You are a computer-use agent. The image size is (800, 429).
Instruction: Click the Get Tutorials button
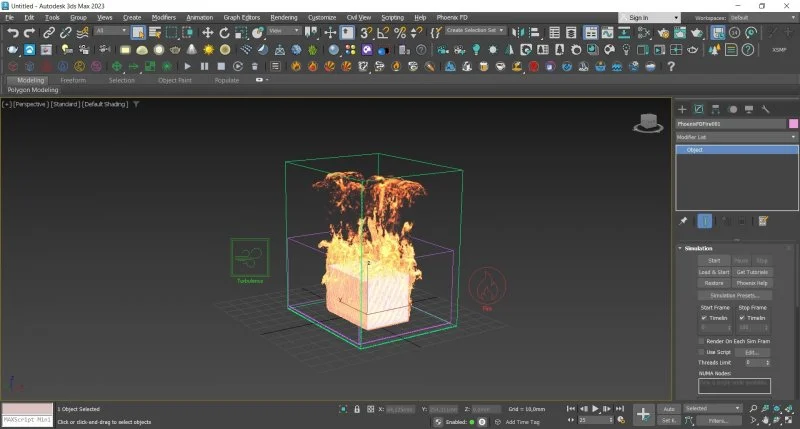(752, 272)
